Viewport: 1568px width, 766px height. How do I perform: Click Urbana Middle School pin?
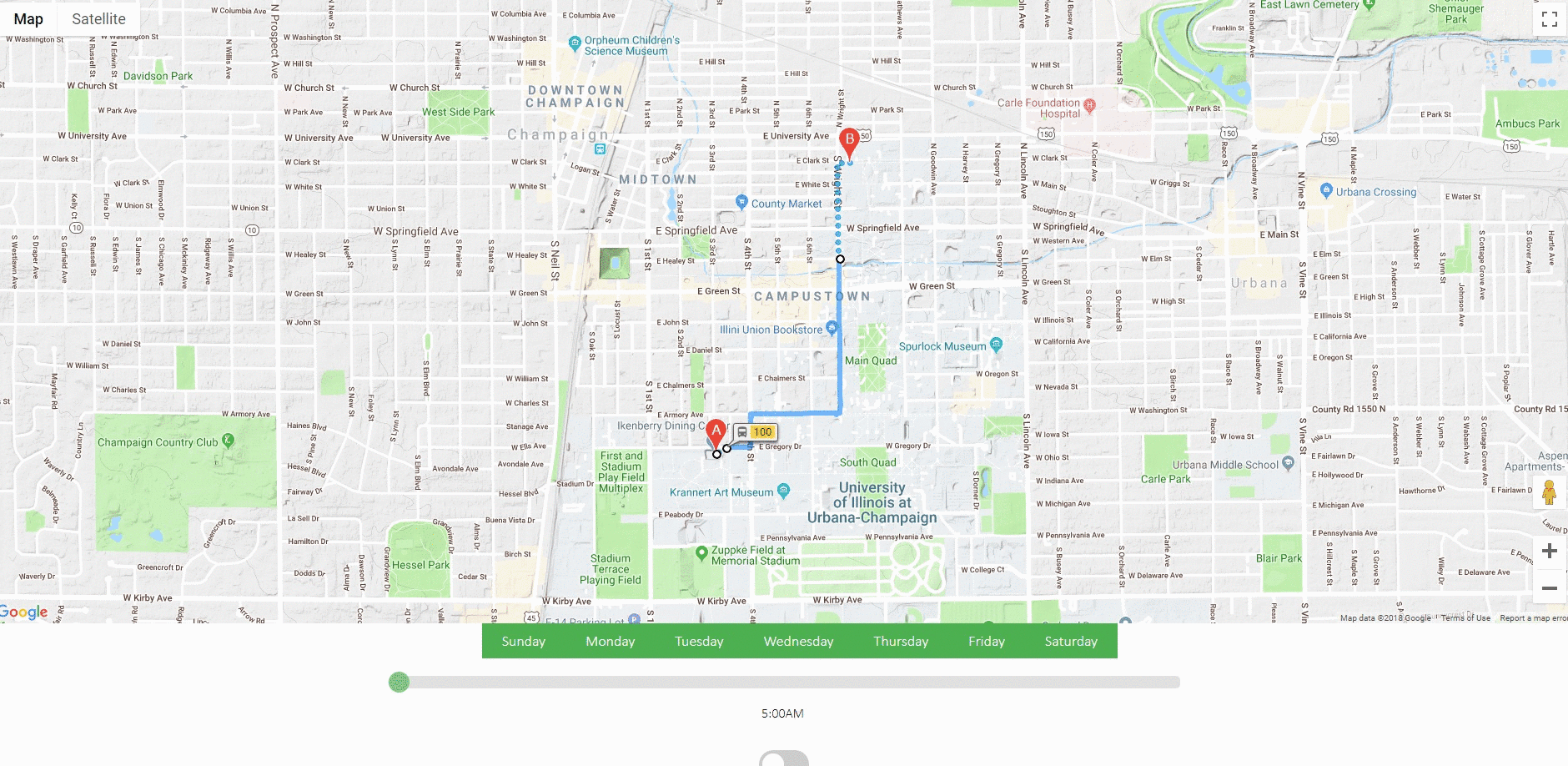[1289, 462]
